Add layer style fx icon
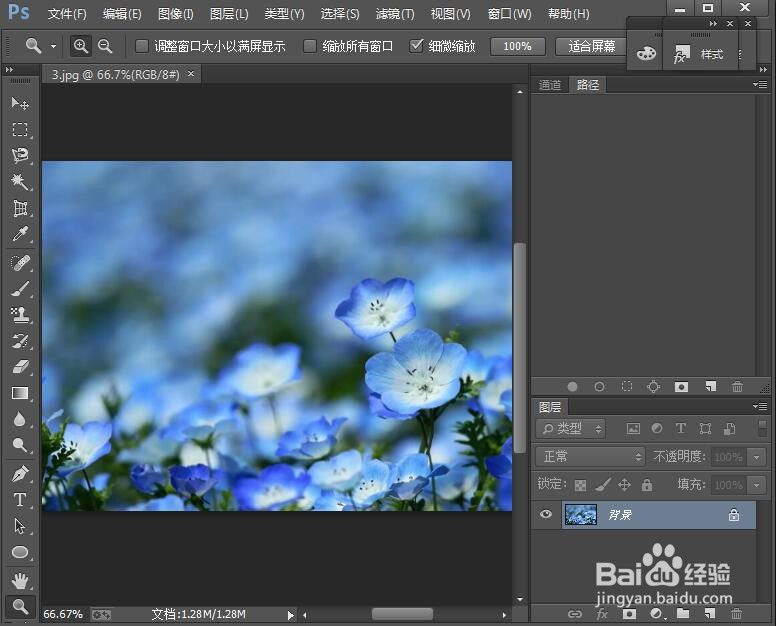776x626 pixels. tap(602, 614)
